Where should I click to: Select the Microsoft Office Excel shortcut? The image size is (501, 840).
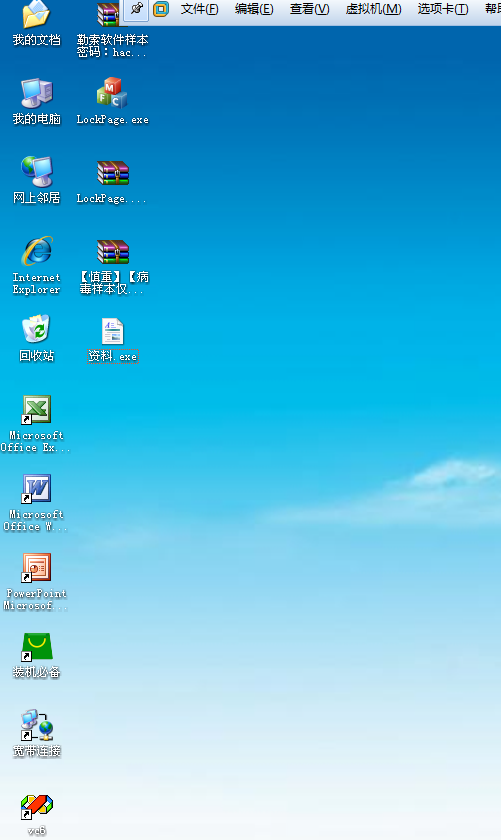(x=36, y=409)
